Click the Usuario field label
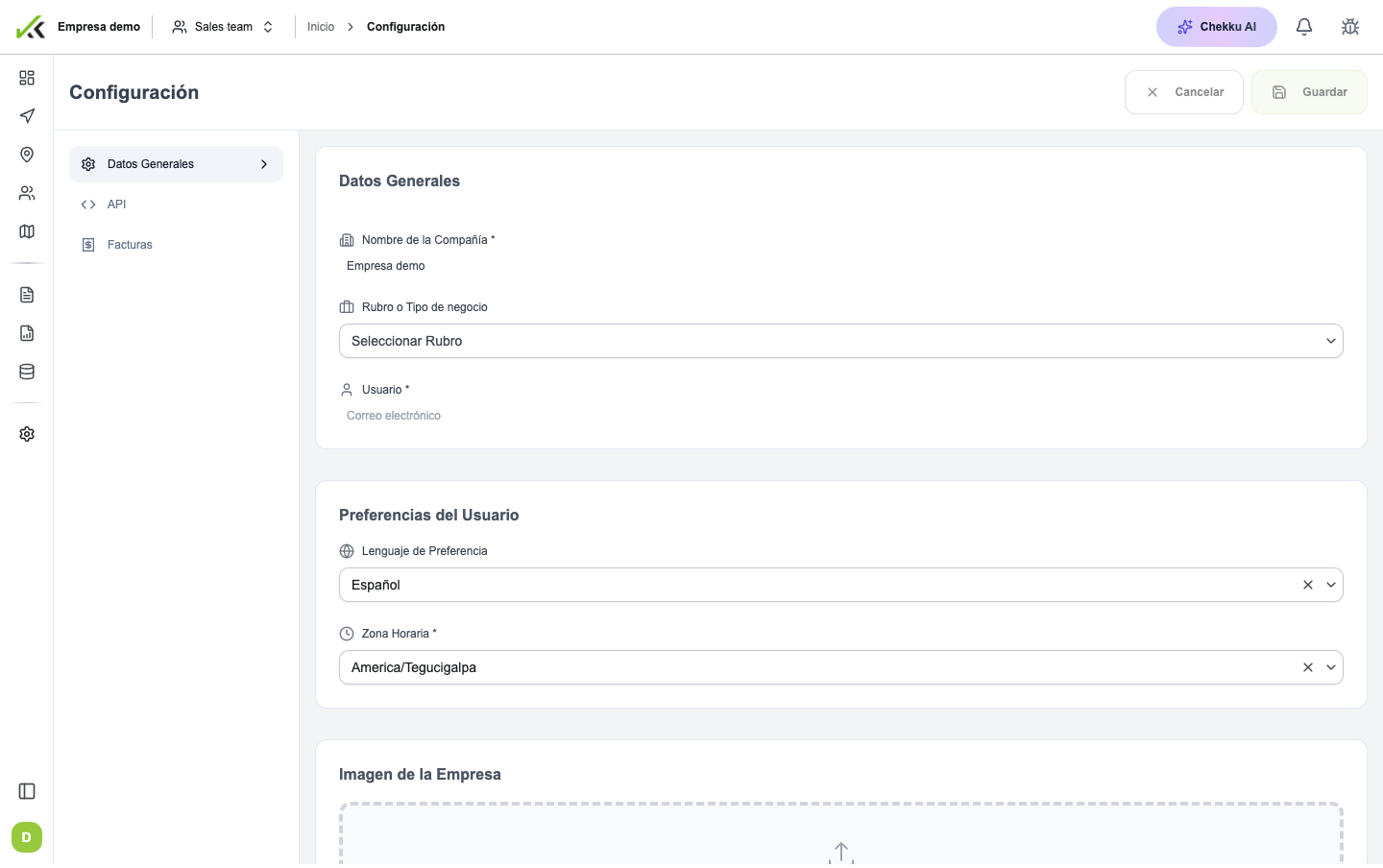 click(385, 390)
